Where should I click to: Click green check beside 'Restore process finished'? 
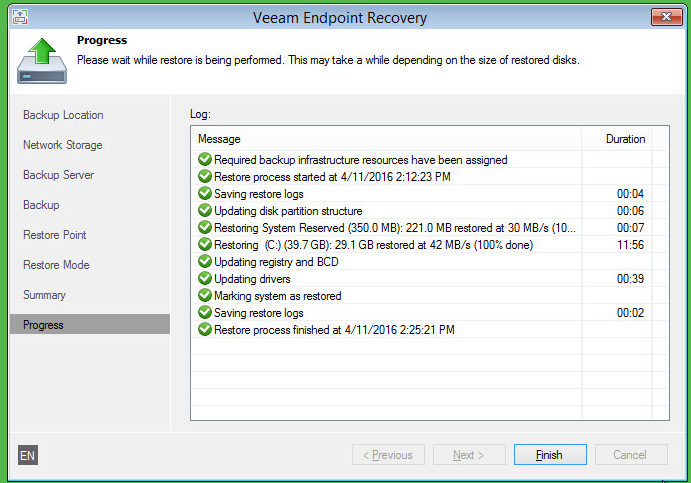(204, 329)
